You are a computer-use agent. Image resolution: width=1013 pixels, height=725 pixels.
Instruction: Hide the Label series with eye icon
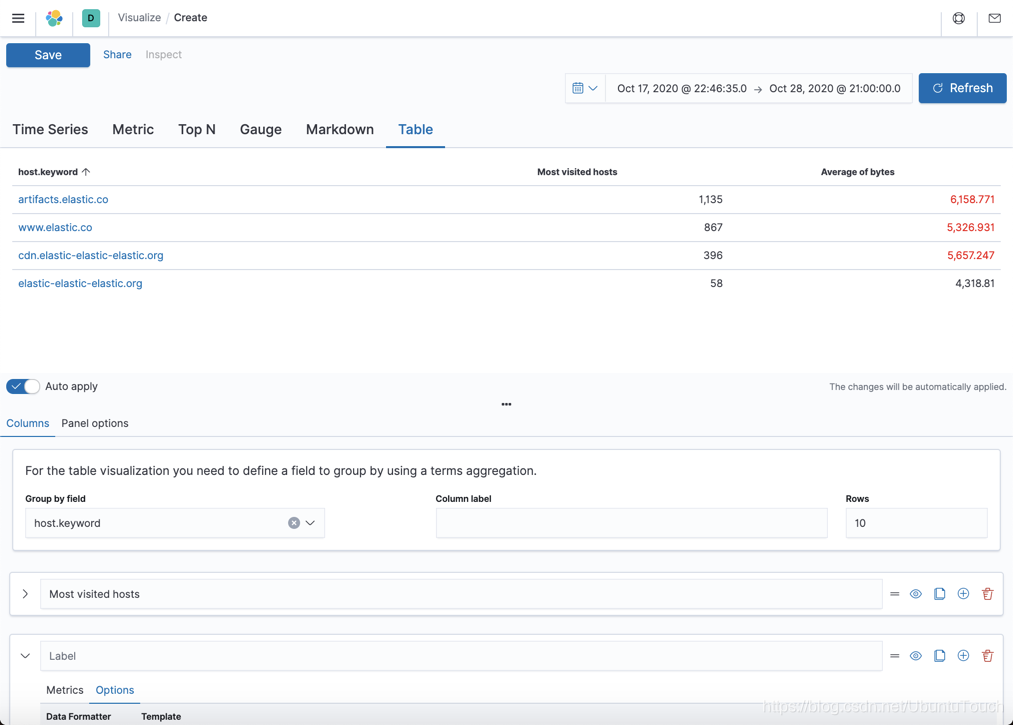click(916, 656)
